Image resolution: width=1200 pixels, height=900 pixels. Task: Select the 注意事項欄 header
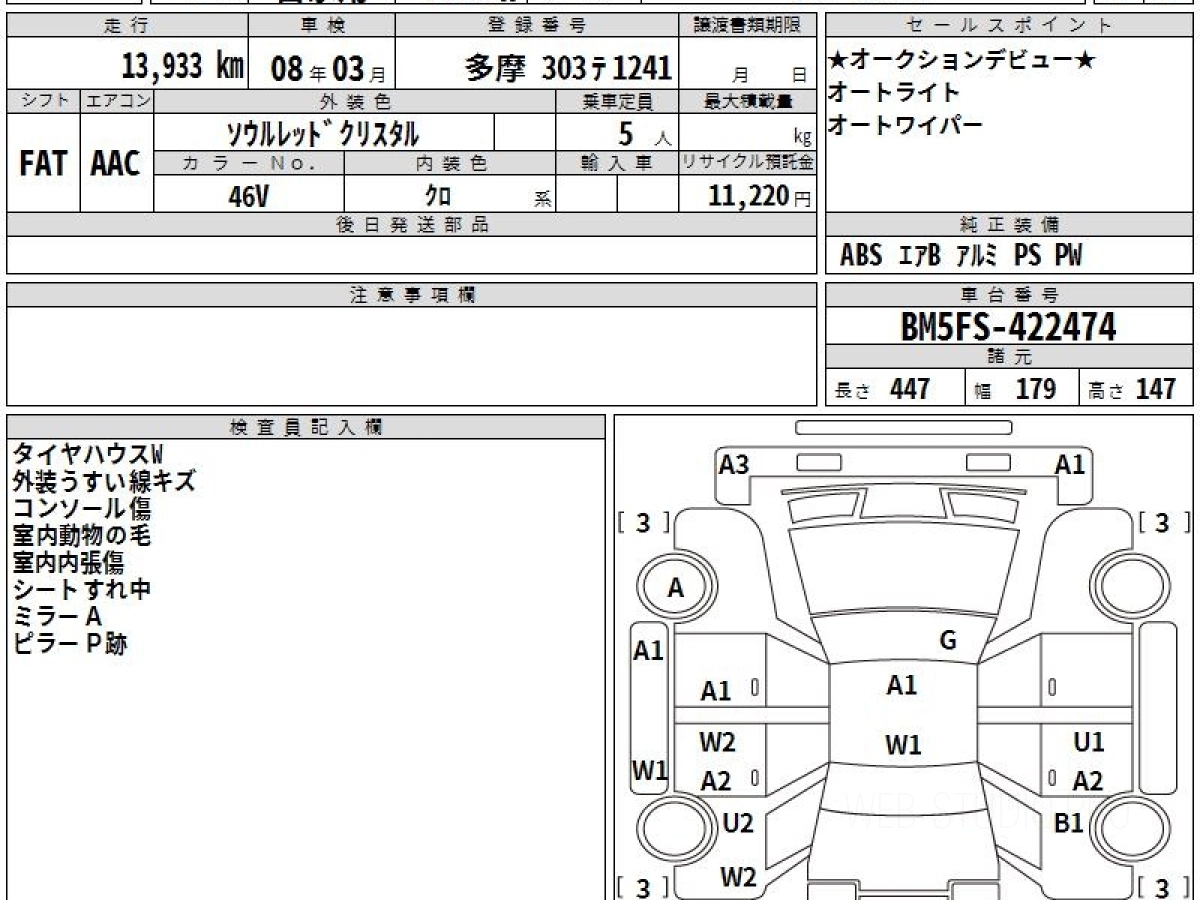[411, 295]
